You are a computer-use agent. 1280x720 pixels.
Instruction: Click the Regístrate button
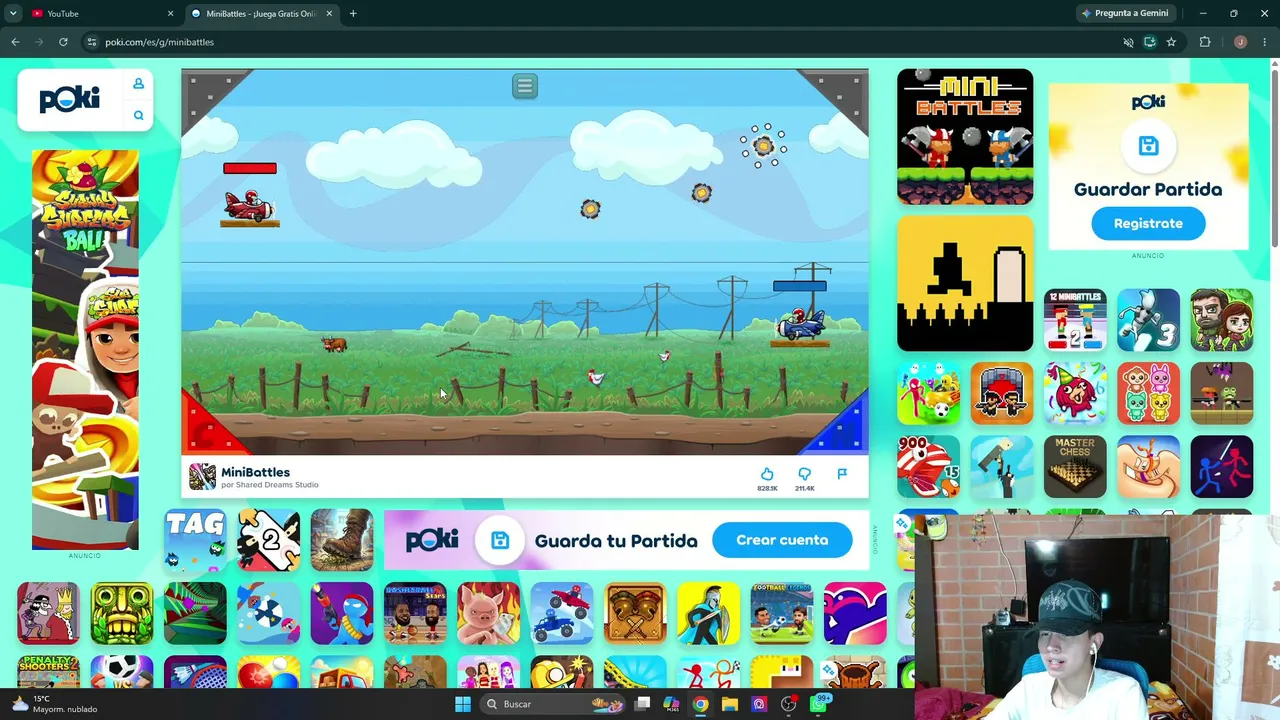[x=1148, y=224]
